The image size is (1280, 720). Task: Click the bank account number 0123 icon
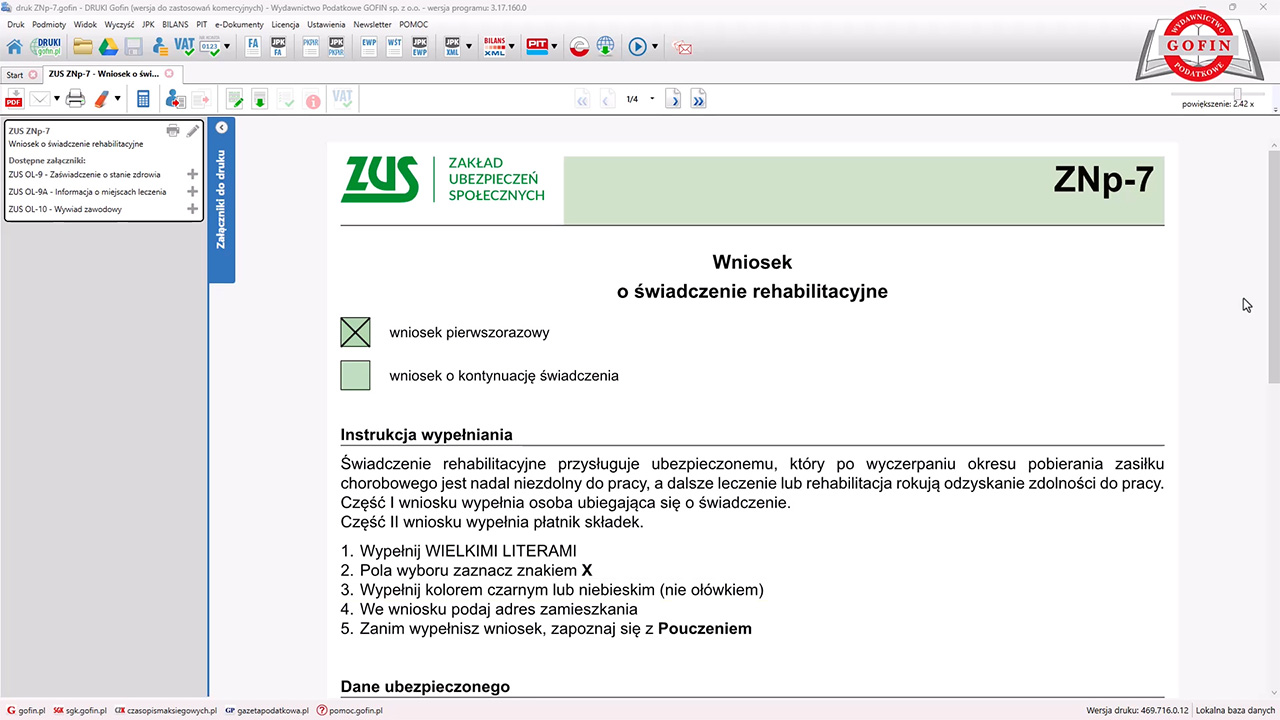pyautogui.click(x=210, y=46)
